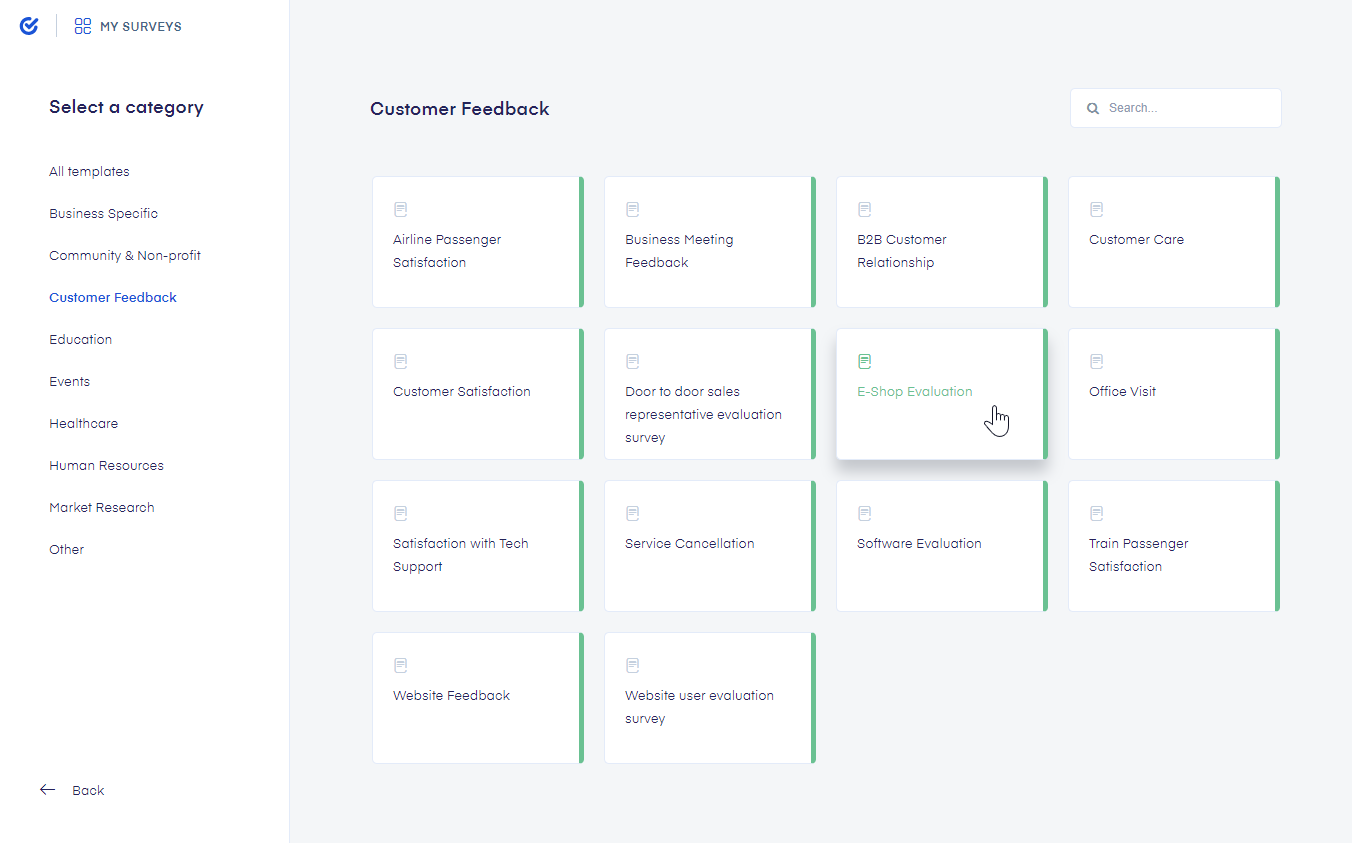The height and width of the screenshot is (843, 1352).
Task: Select the Business Specific category
Action: coord(104,213)
